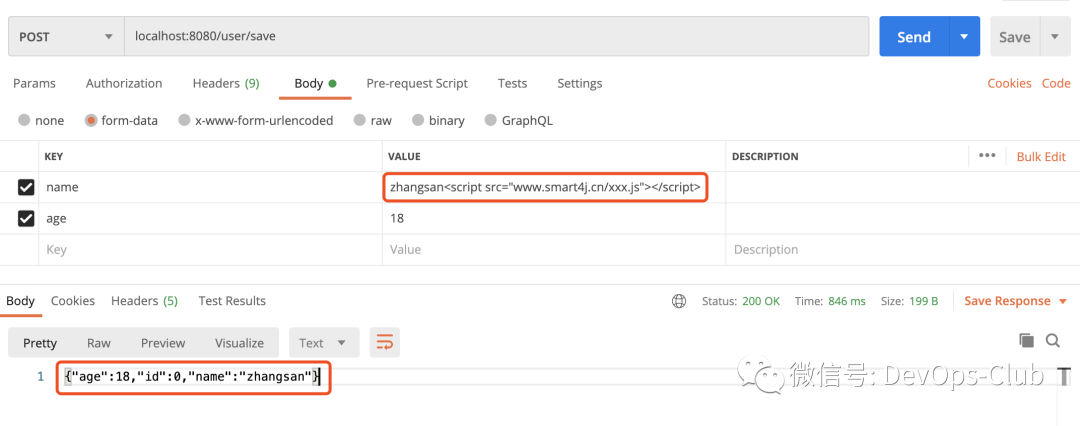The width and height of the screenshot is (1080, 426).
Task: Switch to the response Cookies tab
Action: [x=73, y=301]
